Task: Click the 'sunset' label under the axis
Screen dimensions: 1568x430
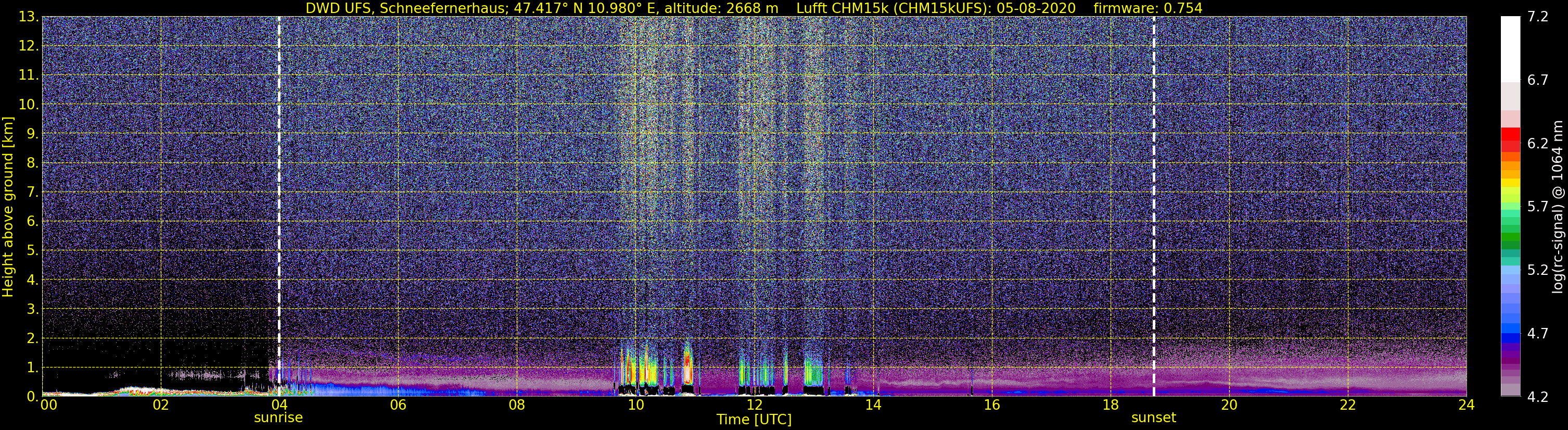Action: tap(1153, 418)
